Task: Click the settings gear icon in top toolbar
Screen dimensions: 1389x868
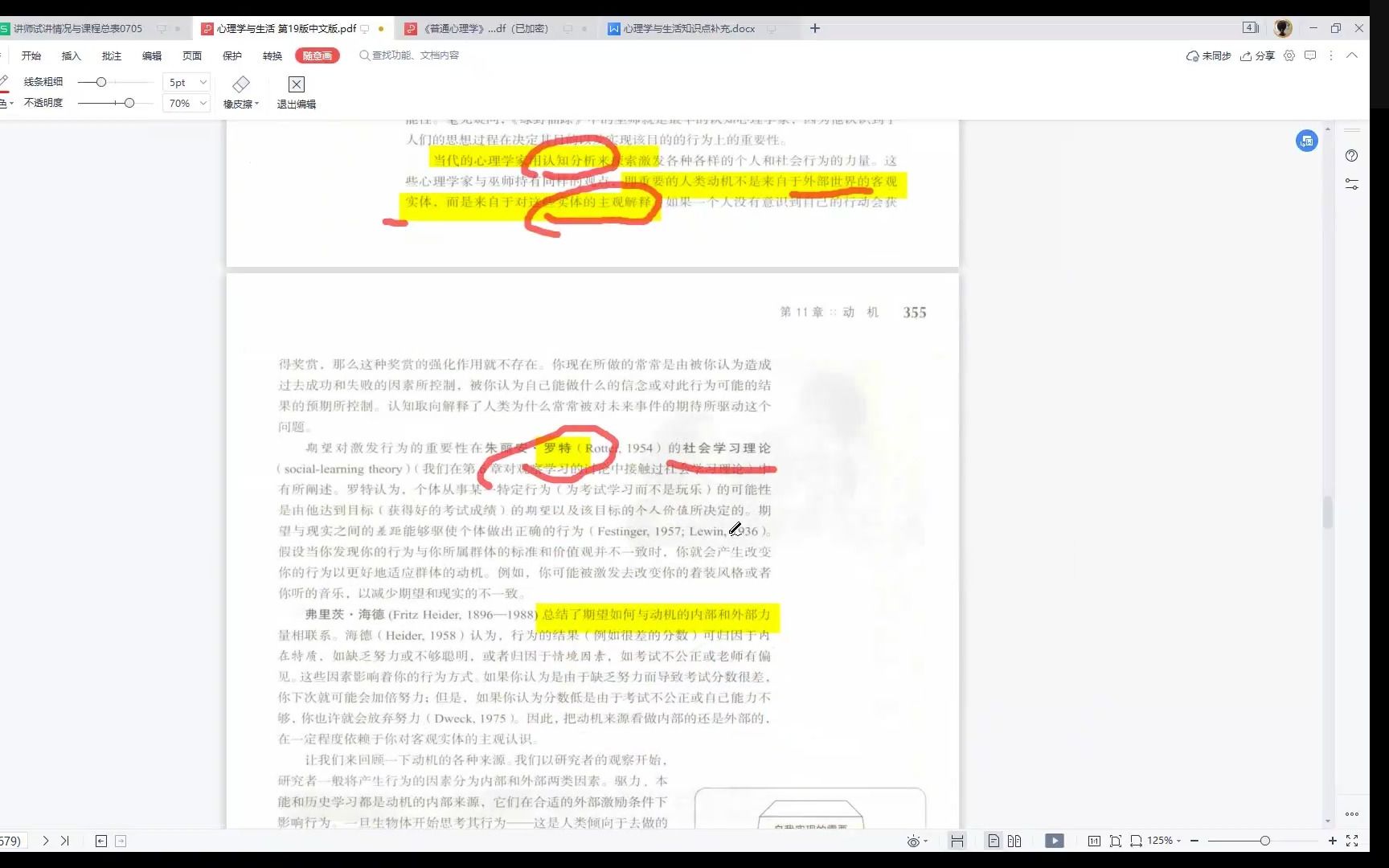Action: [x=1289, y=55]
